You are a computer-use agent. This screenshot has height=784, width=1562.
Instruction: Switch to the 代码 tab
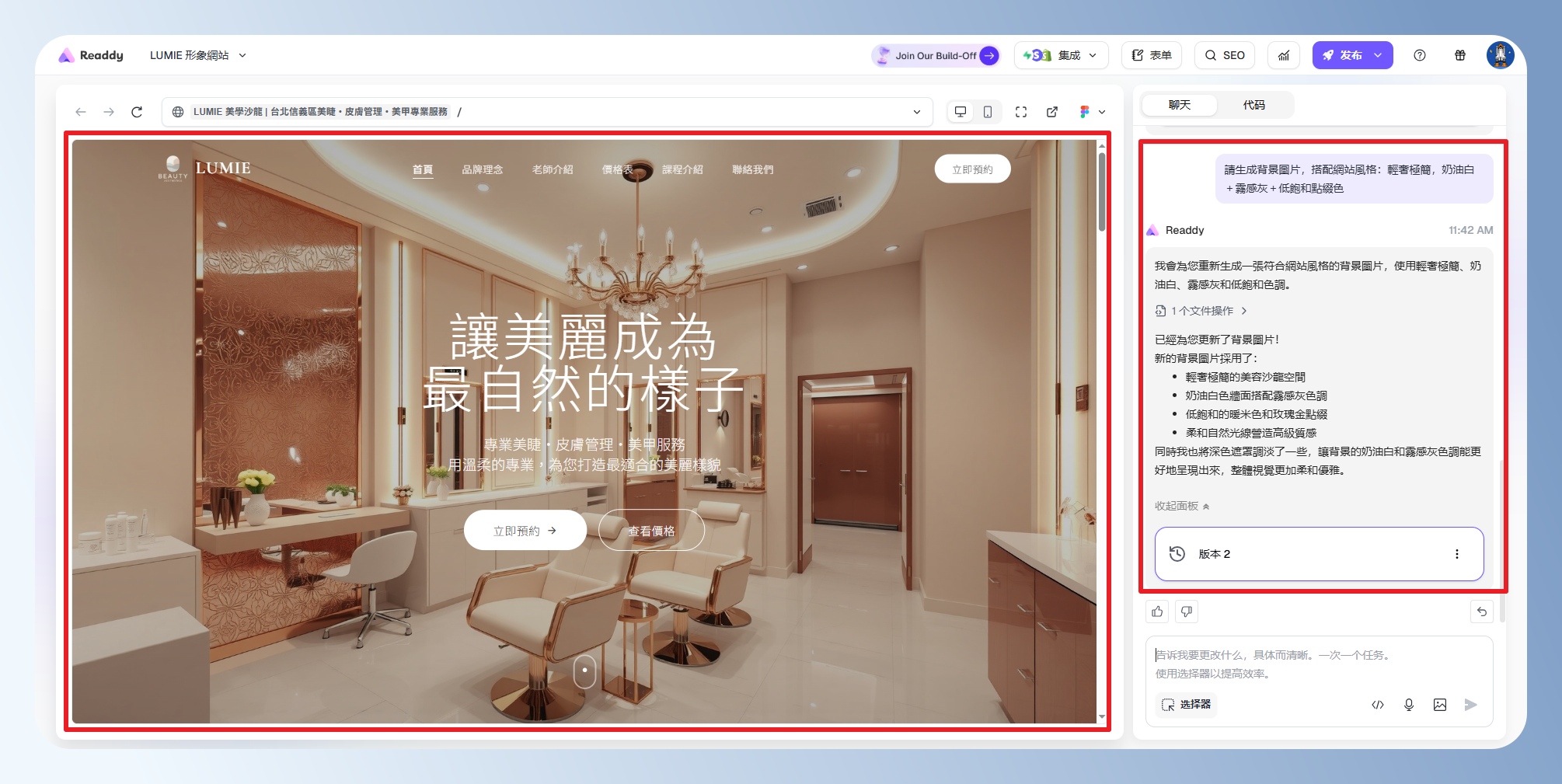tap(1253, 105)
